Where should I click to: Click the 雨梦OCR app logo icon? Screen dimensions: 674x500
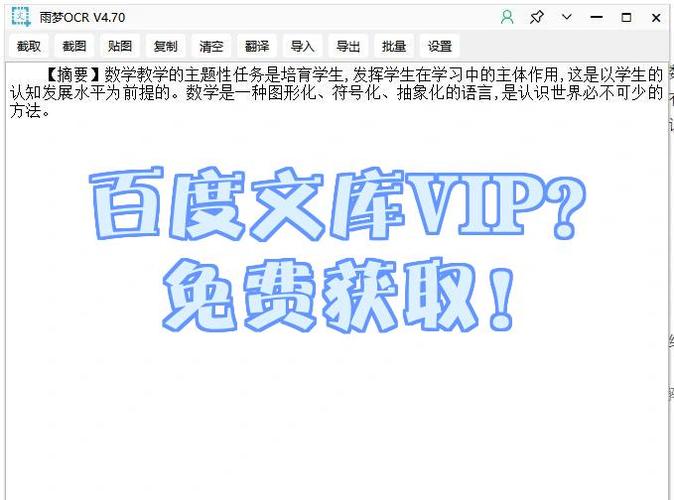pyautogui.click(x=20, y=17)
